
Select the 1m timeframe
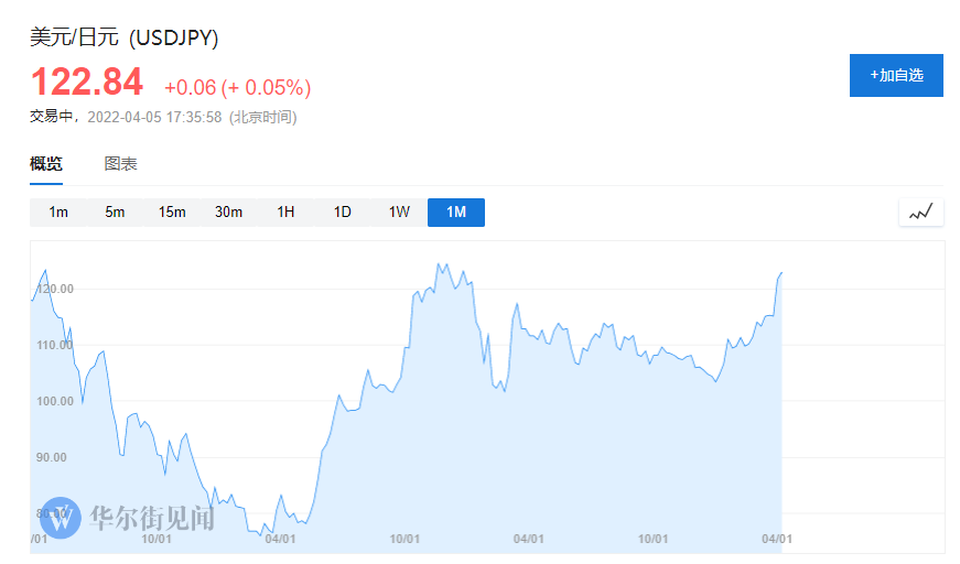pos(59,212)
